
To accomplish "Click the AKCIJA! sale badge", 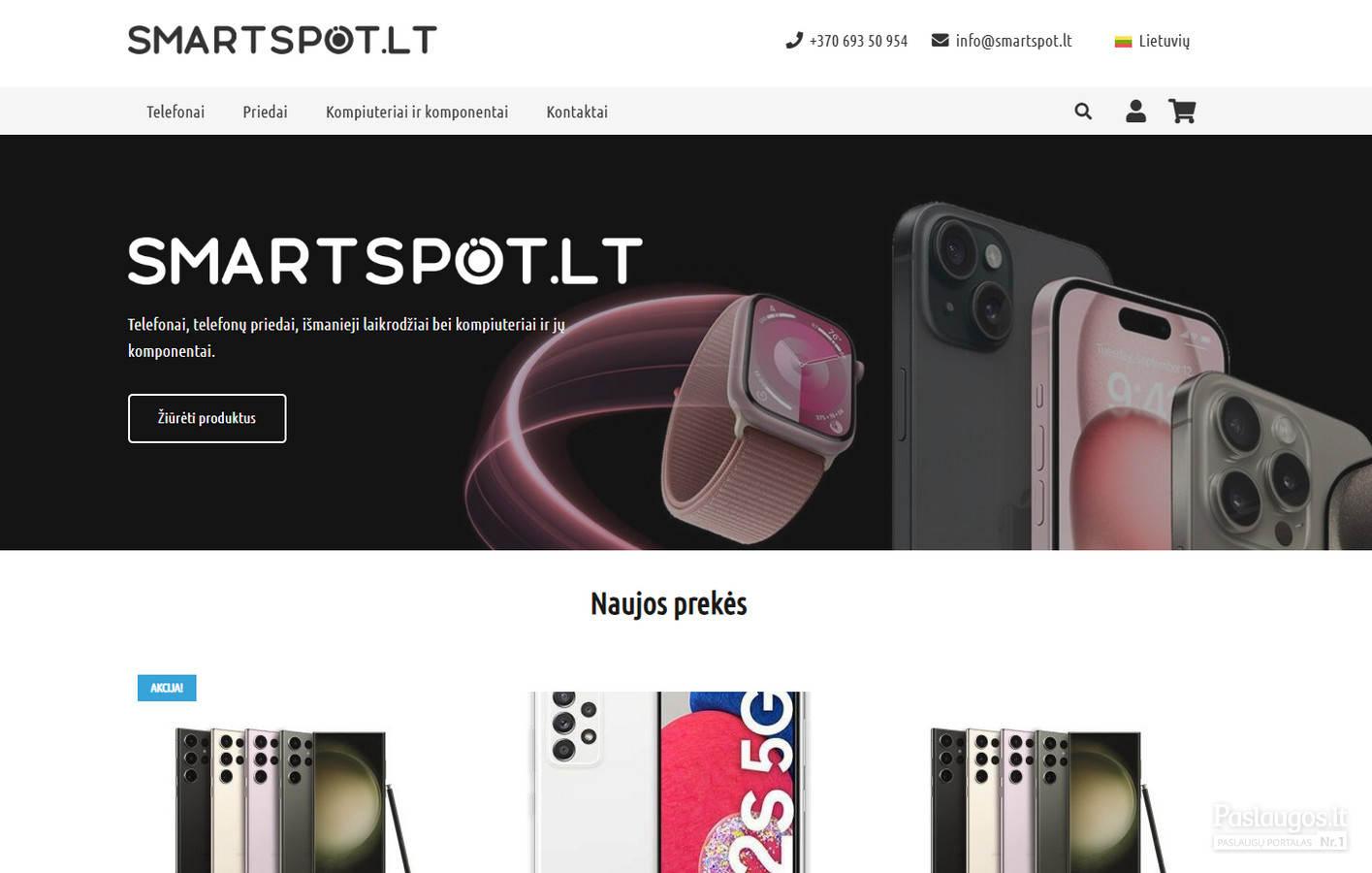I will (167, 688).
